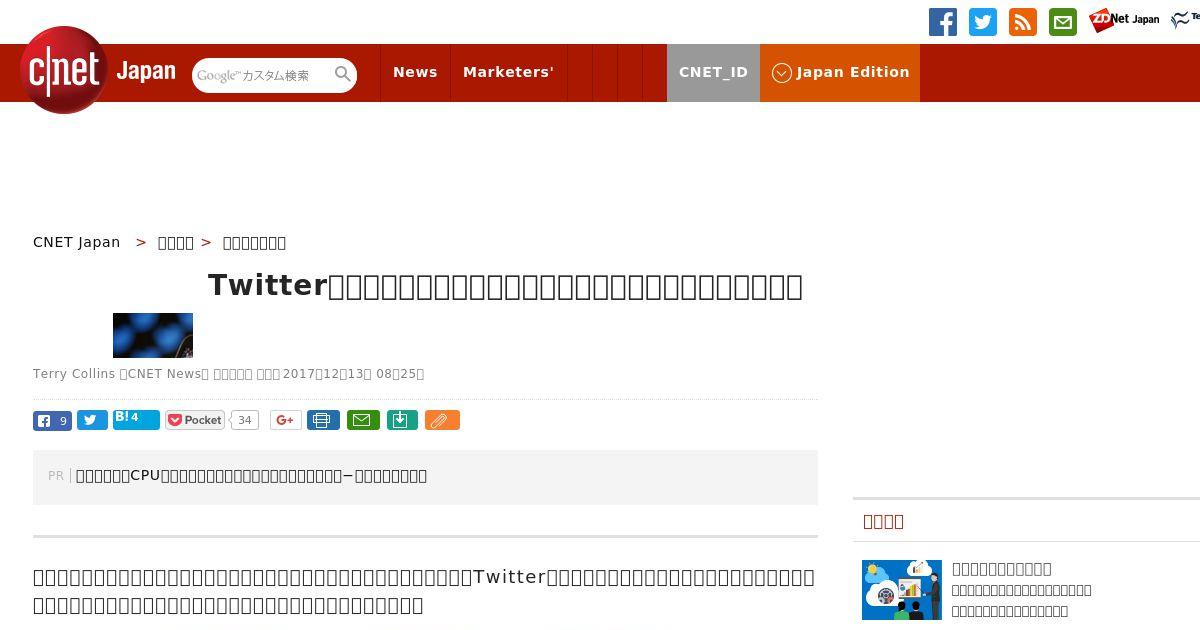
Task: Bookmark article with Hatena B! button
Action: point(136,420)
